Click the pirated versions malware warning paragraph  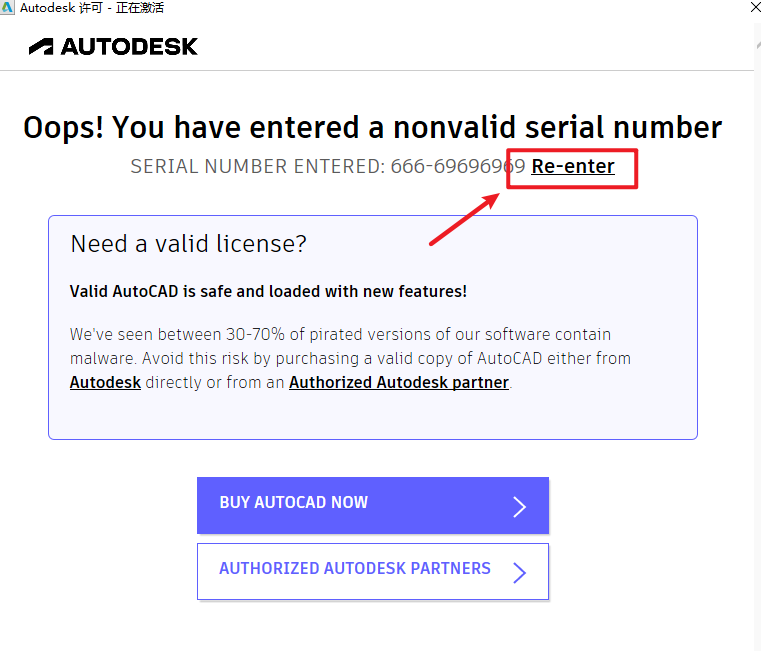tap(350, 346)
